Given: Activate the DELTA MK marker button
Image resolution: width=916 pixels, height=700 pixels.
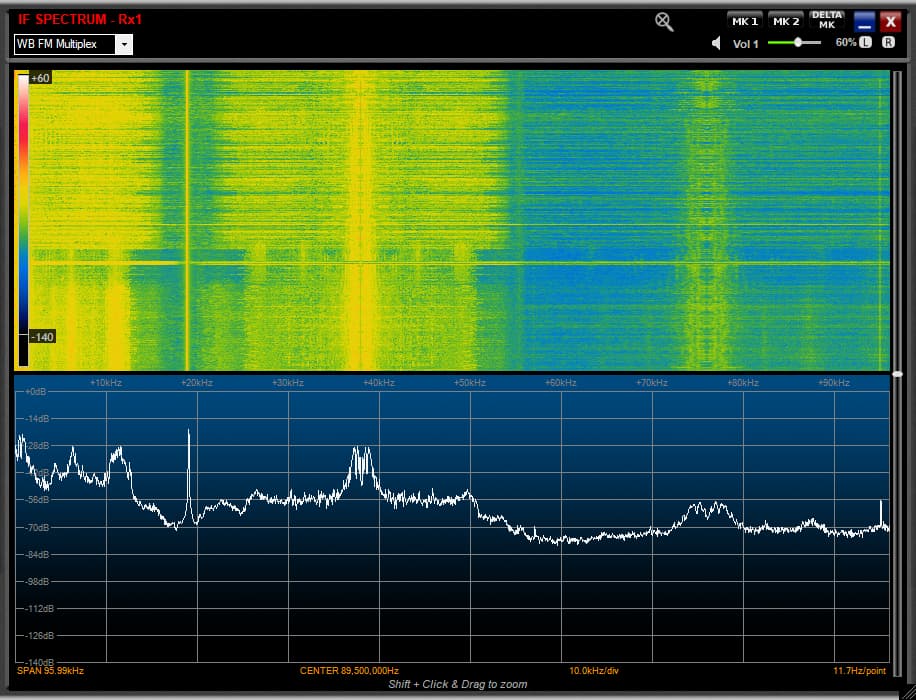Looking at the screenshot, I should [x=827, y=20].
